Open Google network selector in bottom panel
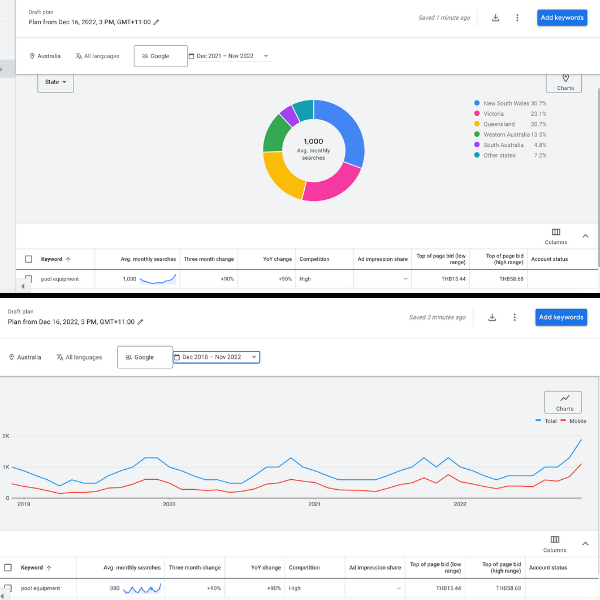This screenshot has height=600, width=600. pos(145,357)
